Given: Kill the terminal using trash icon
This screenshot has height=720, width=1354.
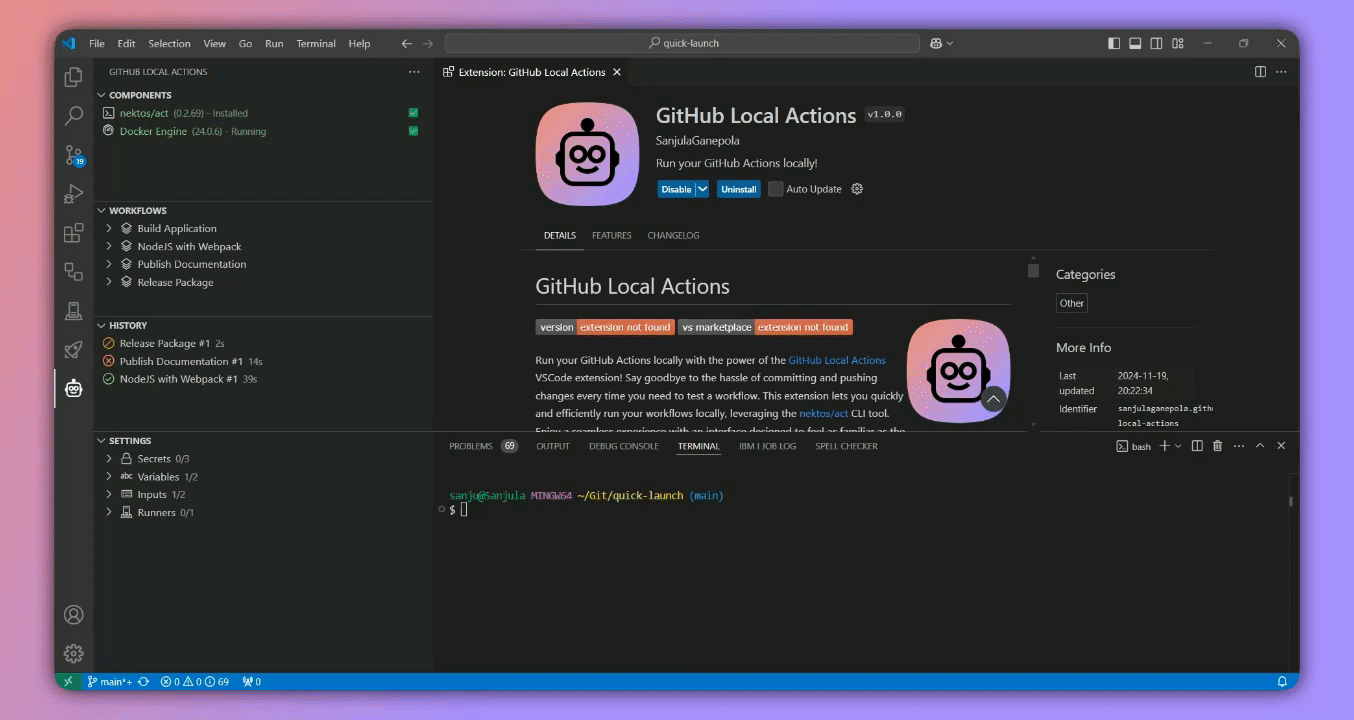Looking at the screenshot, I should click(1216, 445).
